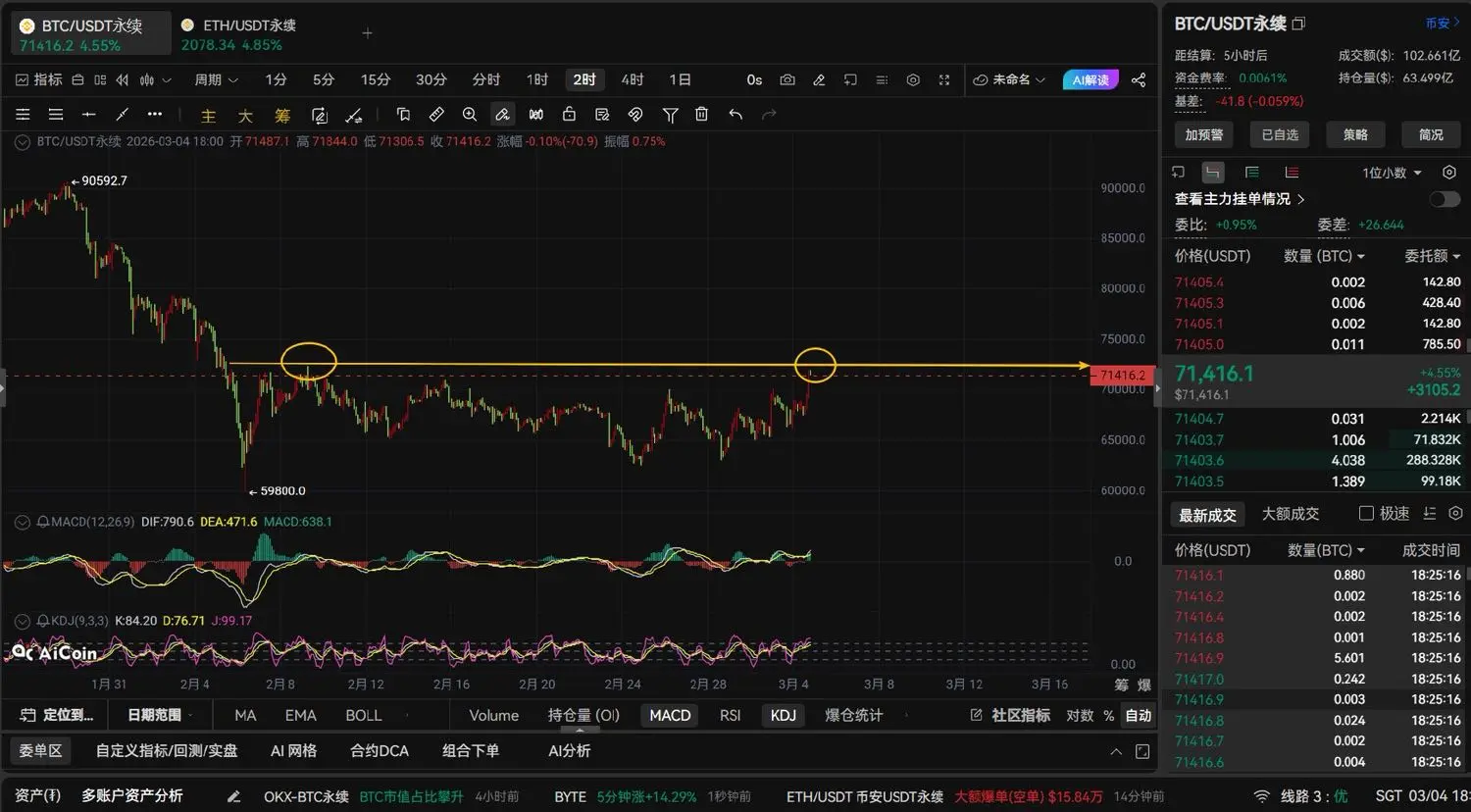The image size is (1471, 812).
Task: Show buy orders only in order book
Action: point(1252,173)
